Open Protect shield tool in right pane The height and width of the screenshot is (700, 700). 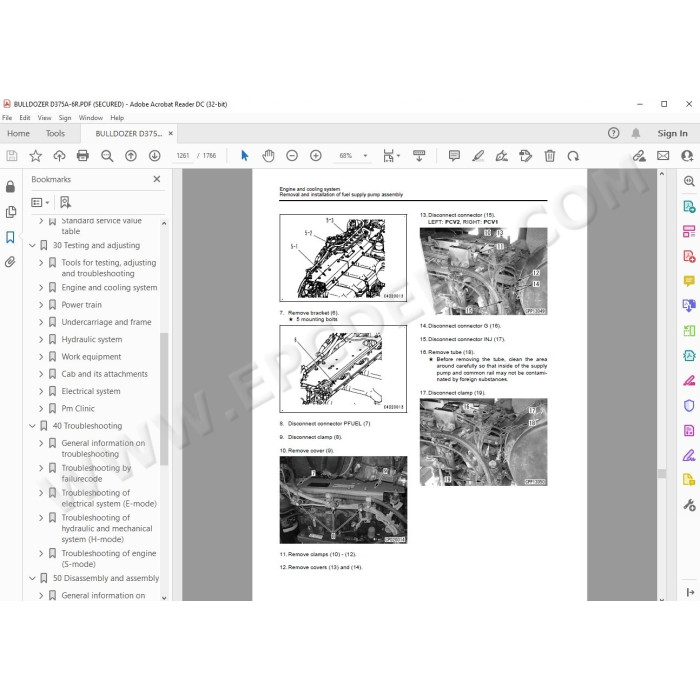[689, 406]
